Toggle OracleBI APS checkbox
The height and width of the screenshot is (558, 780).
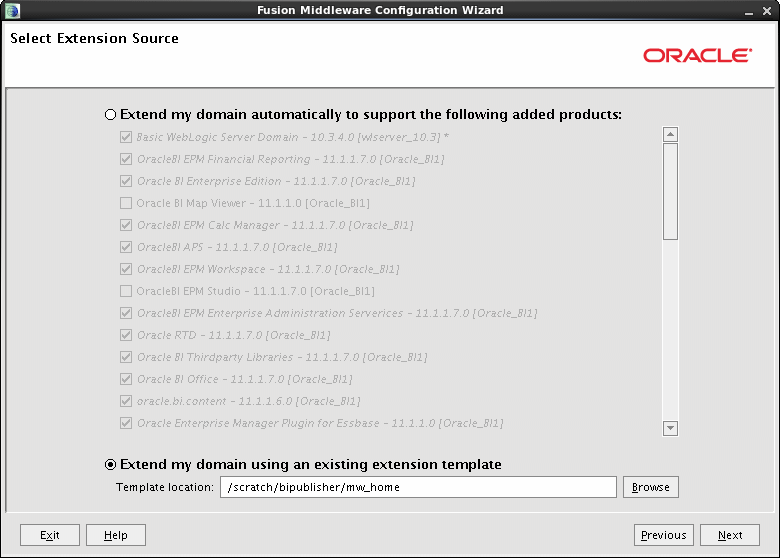coord(126,247)
